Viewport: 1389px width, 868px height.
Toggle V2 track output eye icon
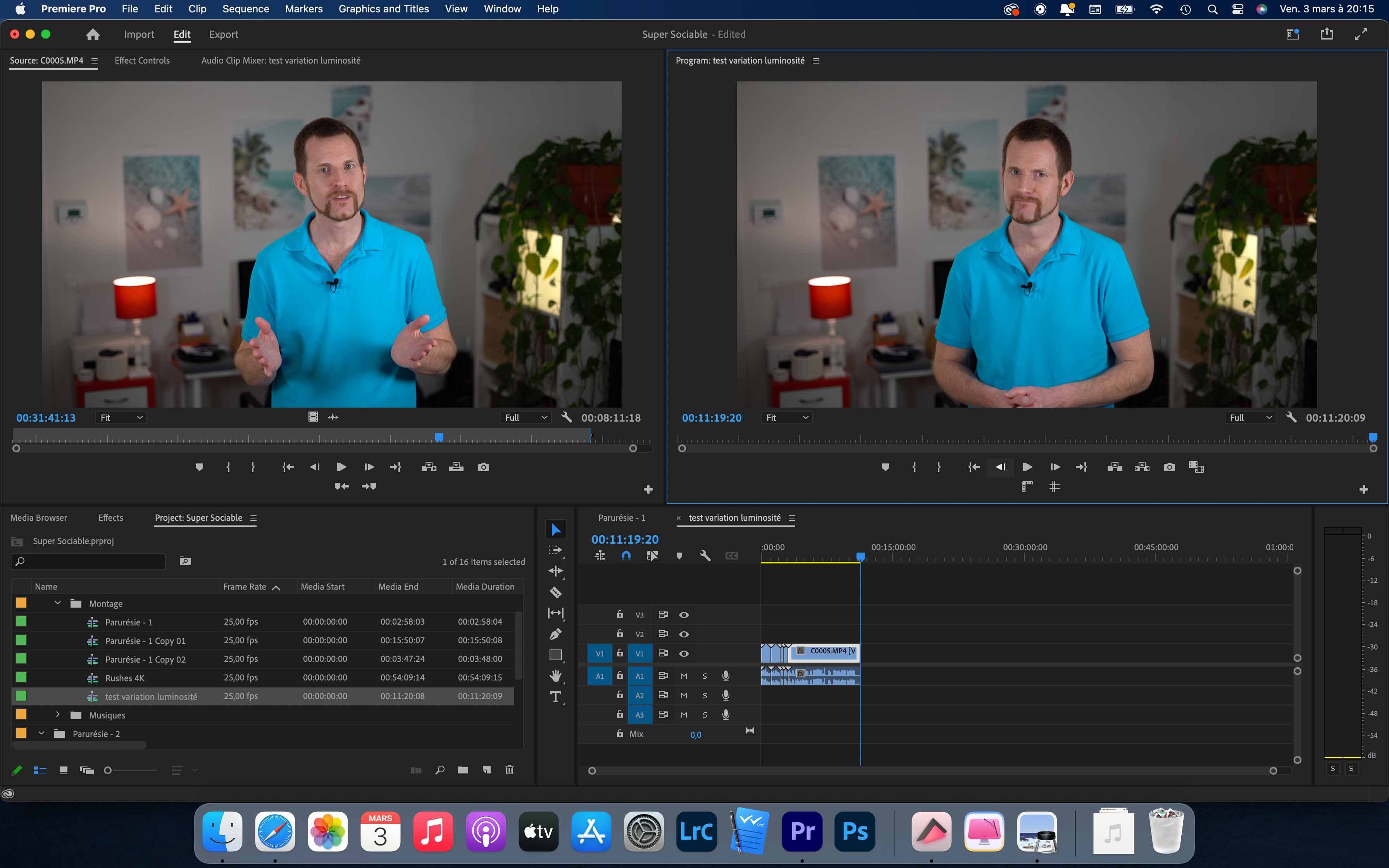click(684, 634)
